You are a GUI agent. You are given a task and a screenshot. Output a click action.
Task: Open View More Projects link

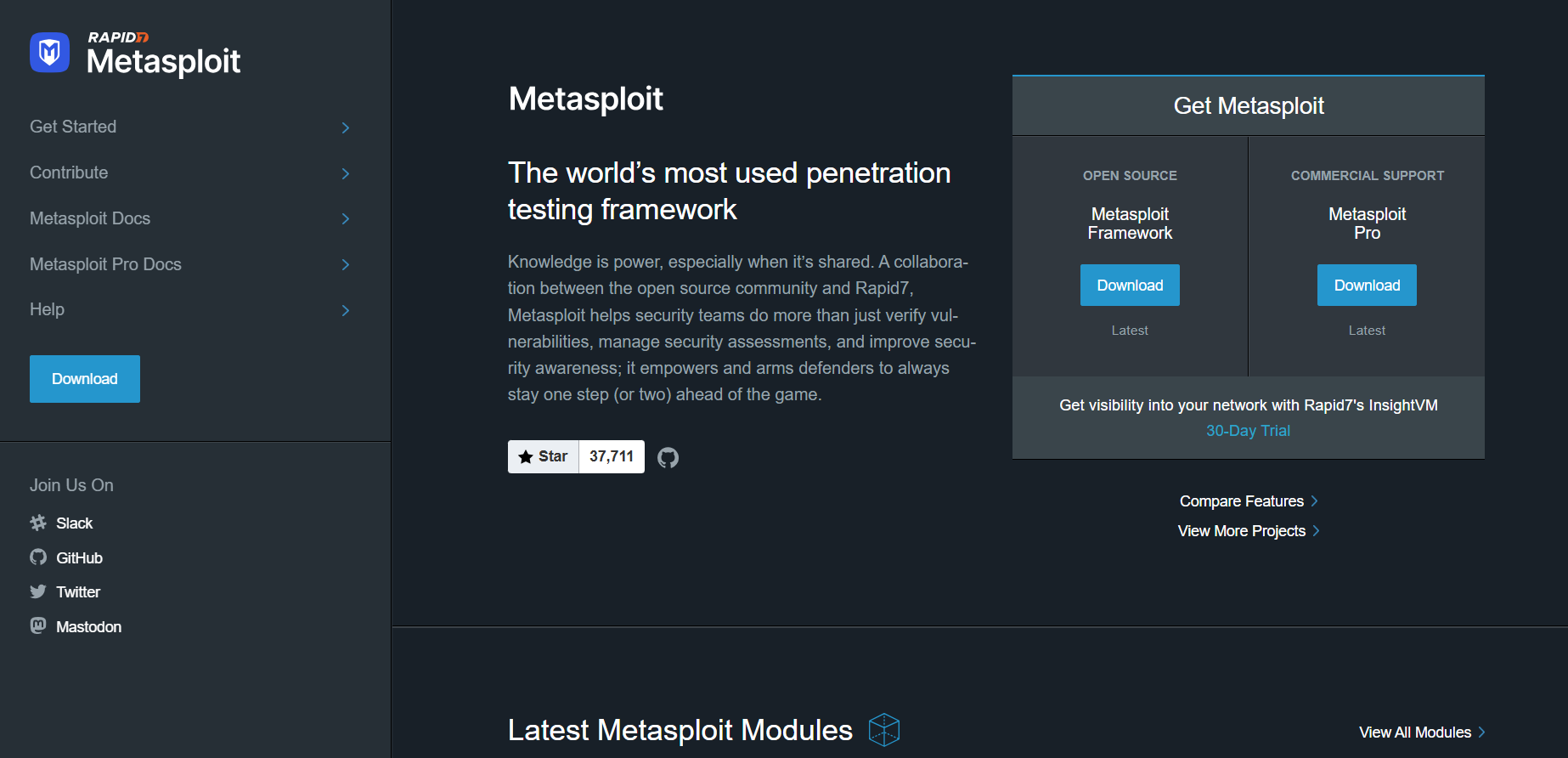point(1241,531)
